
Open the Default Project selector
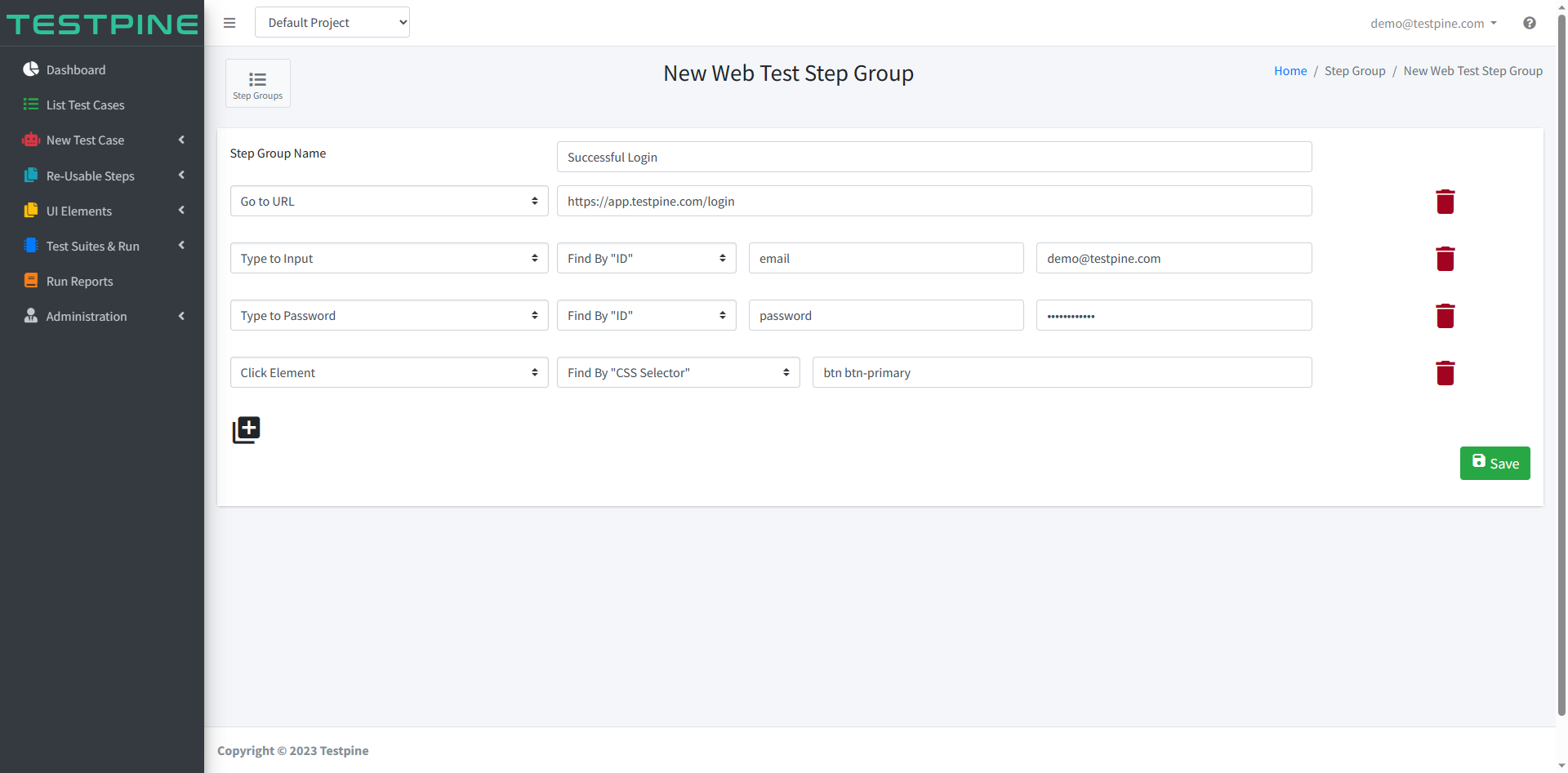click(332, 22)
